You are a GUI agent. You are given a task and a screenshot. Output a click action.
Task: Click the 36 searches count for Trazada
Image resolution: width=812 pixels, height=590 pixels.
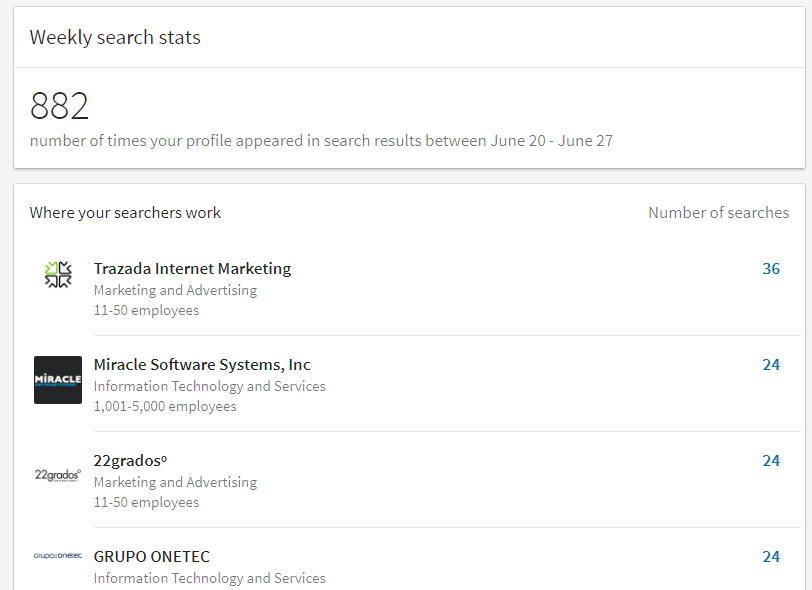click(x=770, y=268)
